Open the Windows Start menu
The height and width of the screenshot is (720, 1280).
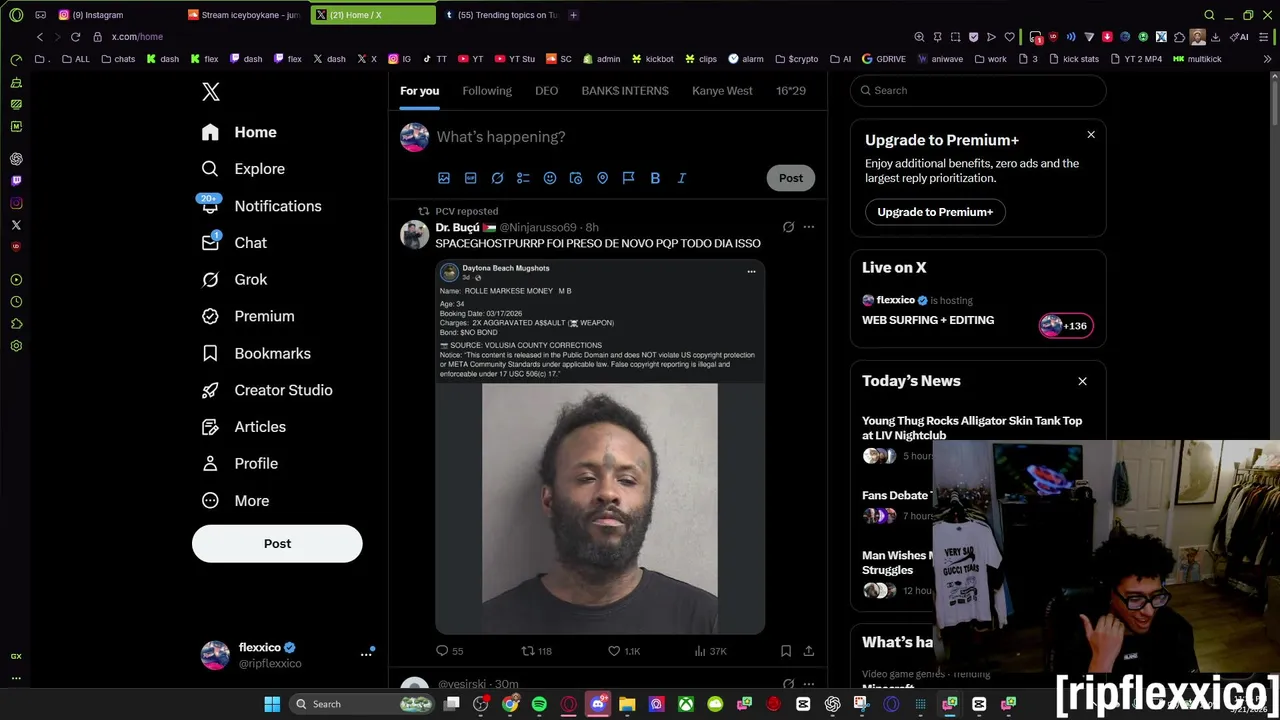[x=272, y=704]
